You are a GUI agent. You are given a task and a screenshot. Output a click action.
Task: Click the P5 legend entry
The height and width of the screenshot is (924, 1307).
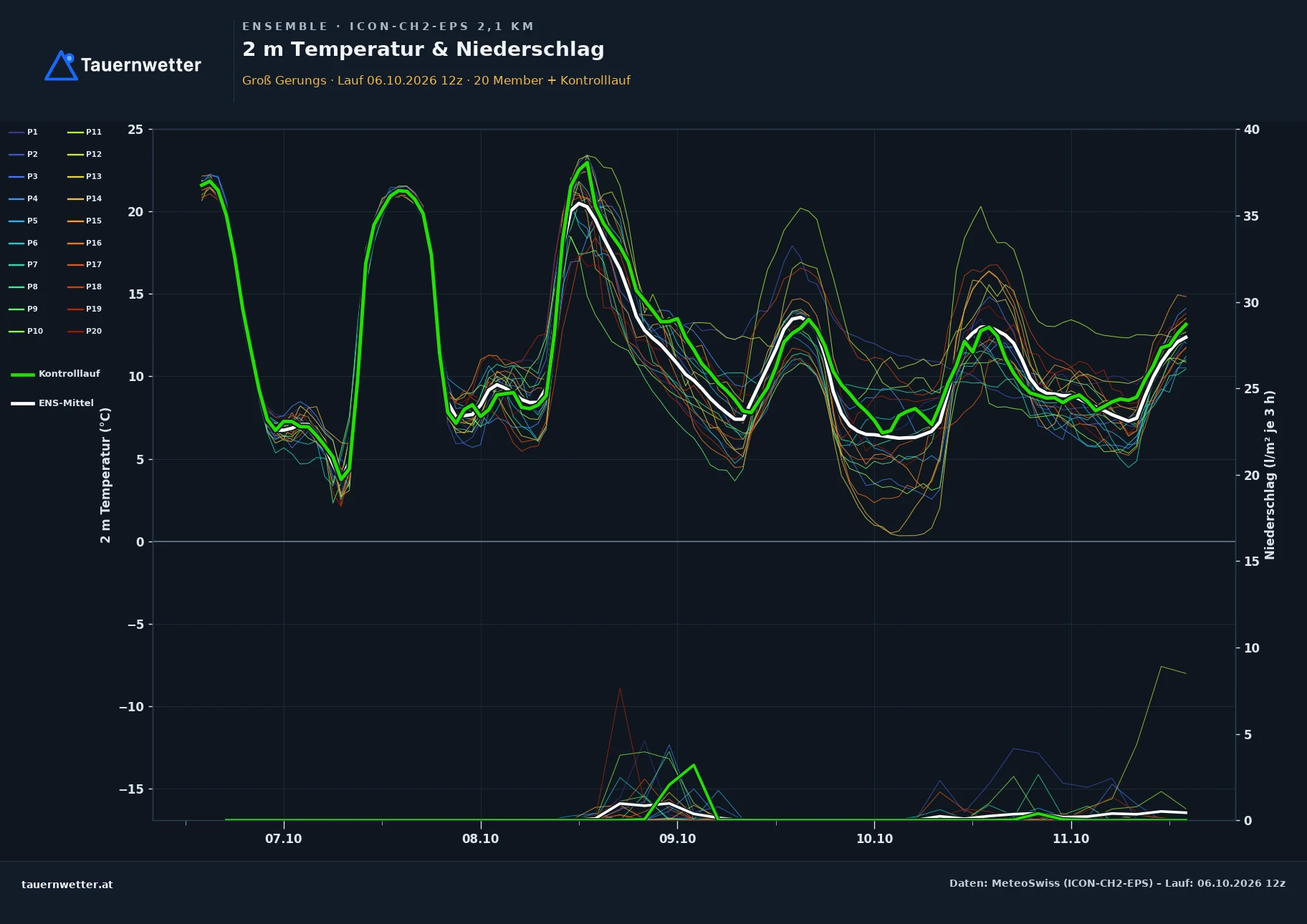pyautogui.click(x=24, y=221)
